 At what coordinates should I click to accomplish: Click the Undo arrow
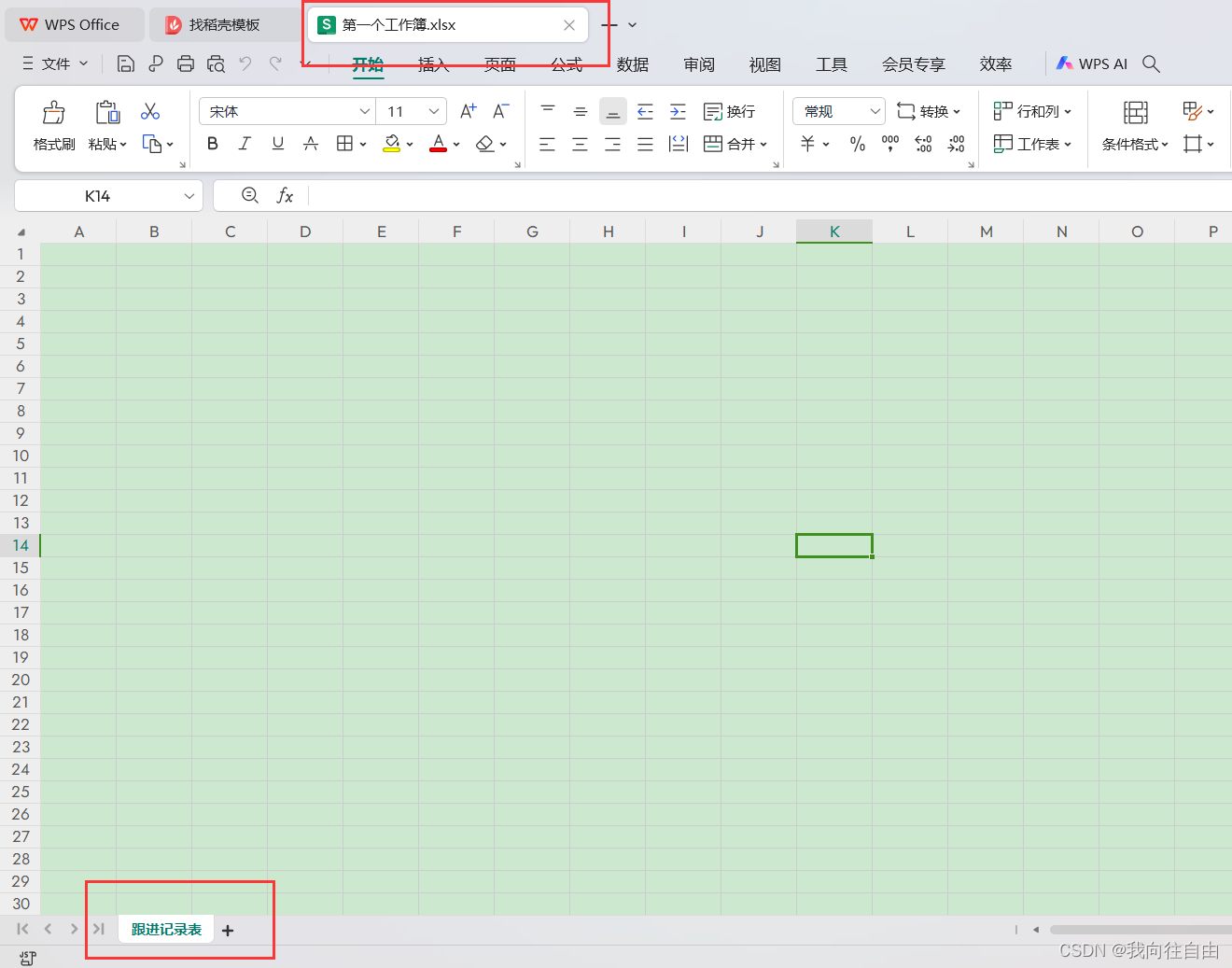[245, 63]
